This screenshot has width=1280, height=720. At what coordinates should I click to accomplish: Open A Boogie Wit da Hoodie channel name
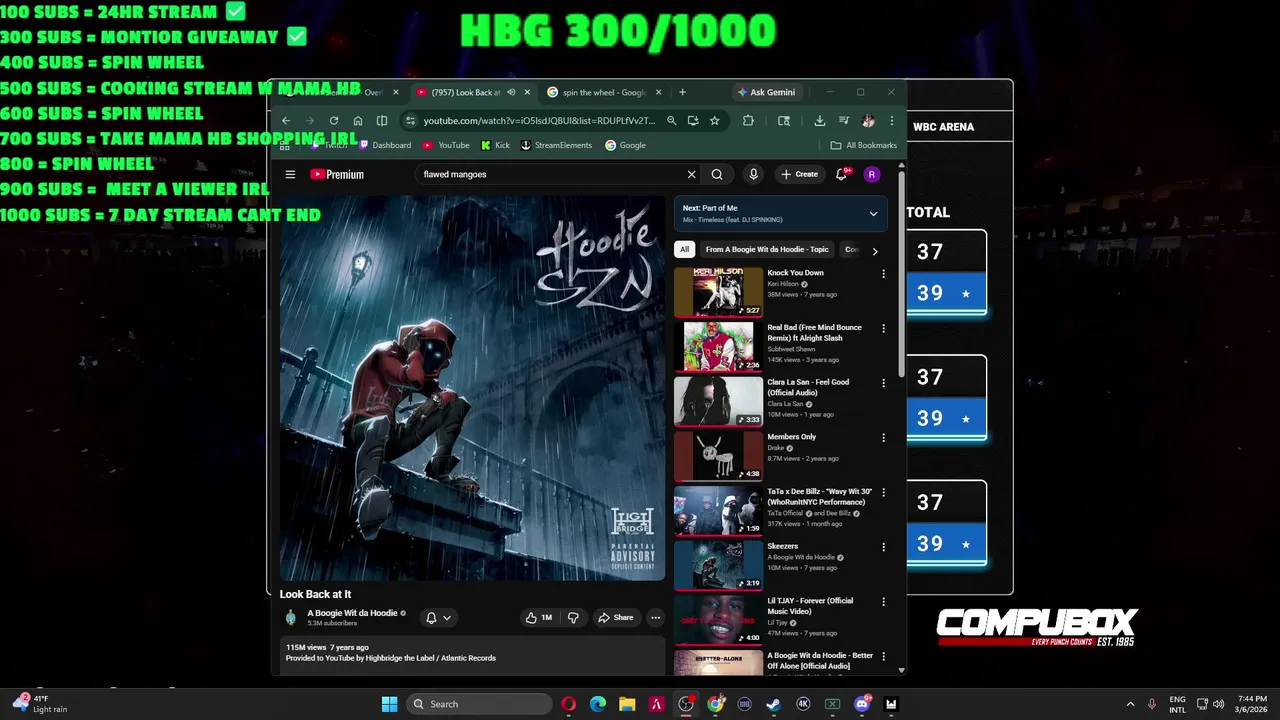coord(352,613)
